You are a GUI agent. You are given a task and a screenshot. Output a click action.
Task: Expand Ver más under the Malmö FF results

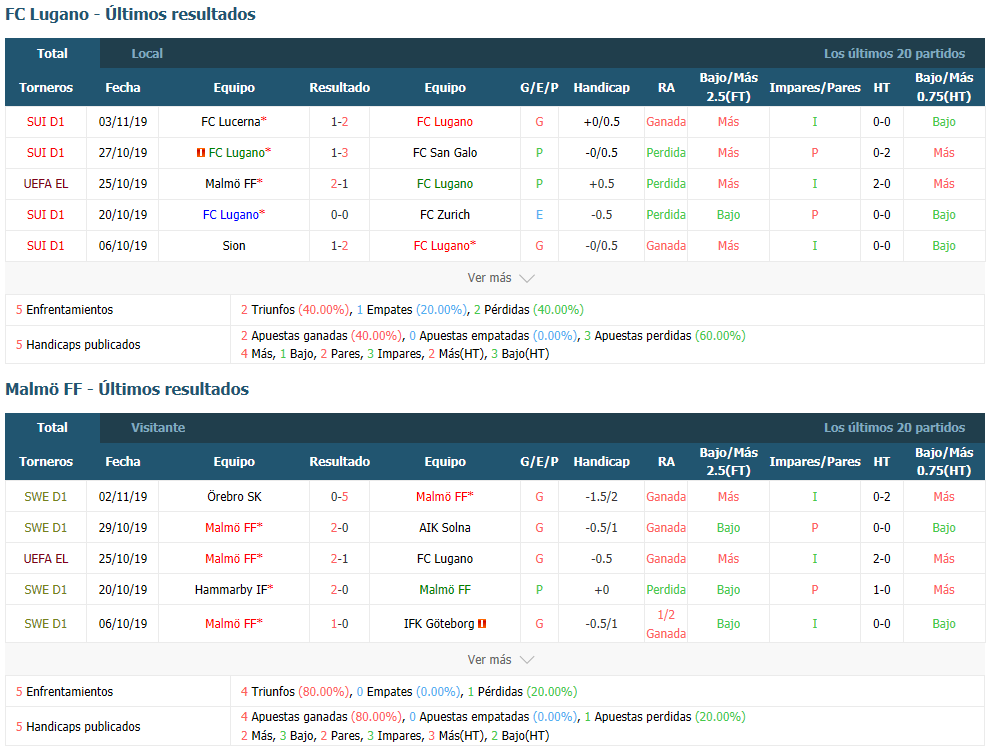coord(500,660)
